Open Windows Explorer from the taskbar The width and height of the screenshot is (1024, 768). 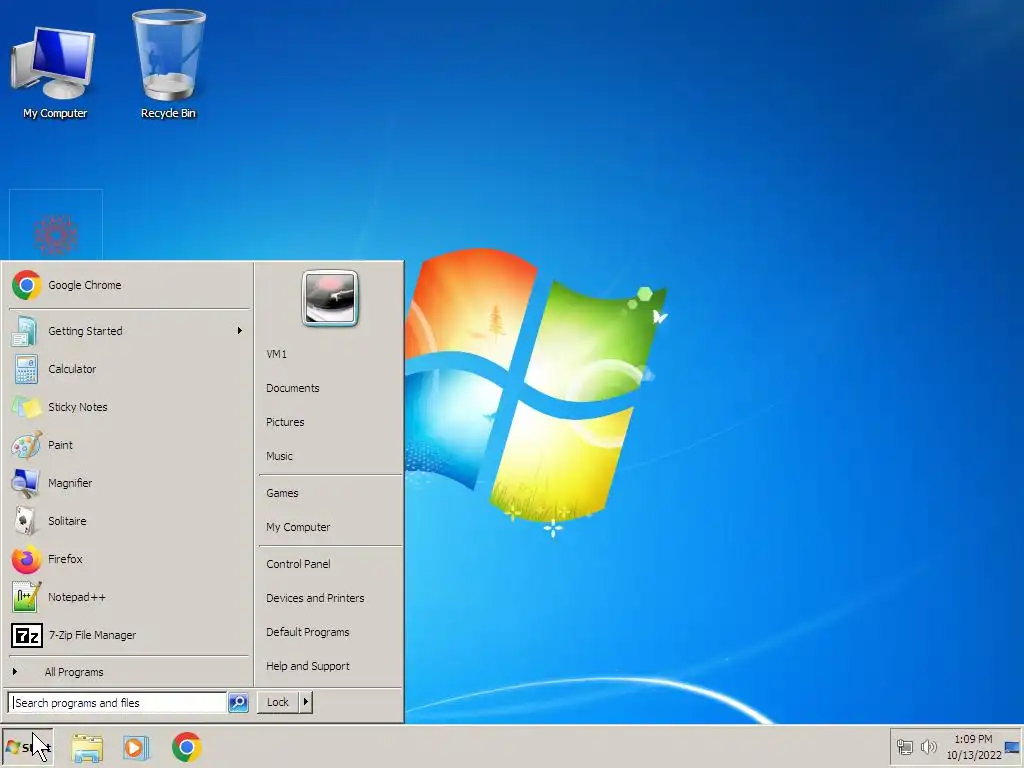point(87,748)
